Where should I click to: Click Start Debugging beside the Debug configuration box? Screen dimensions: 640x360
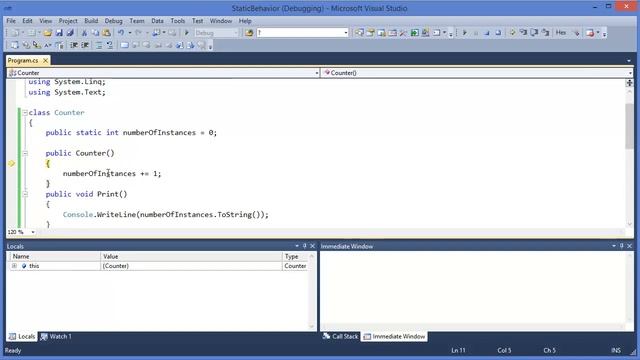187,33
